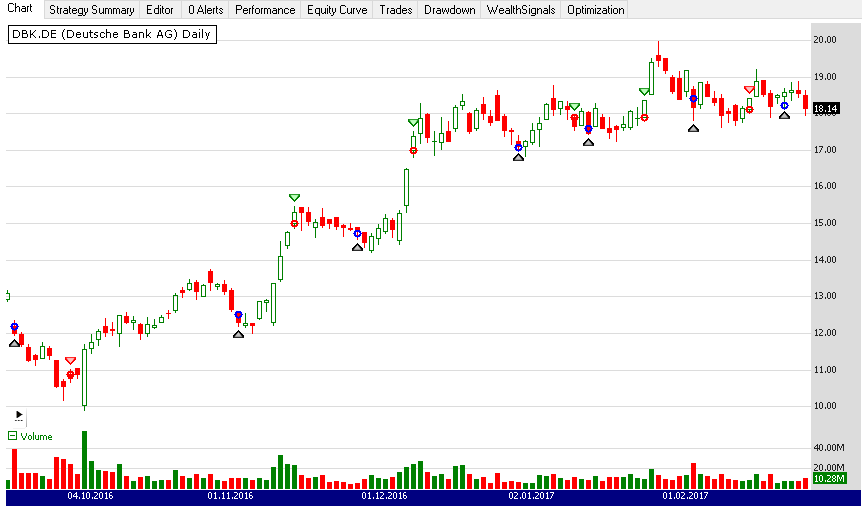Screen dimensions: 862x506
Task: Collapse the Volume pane
Action: (x=13, y=436)
